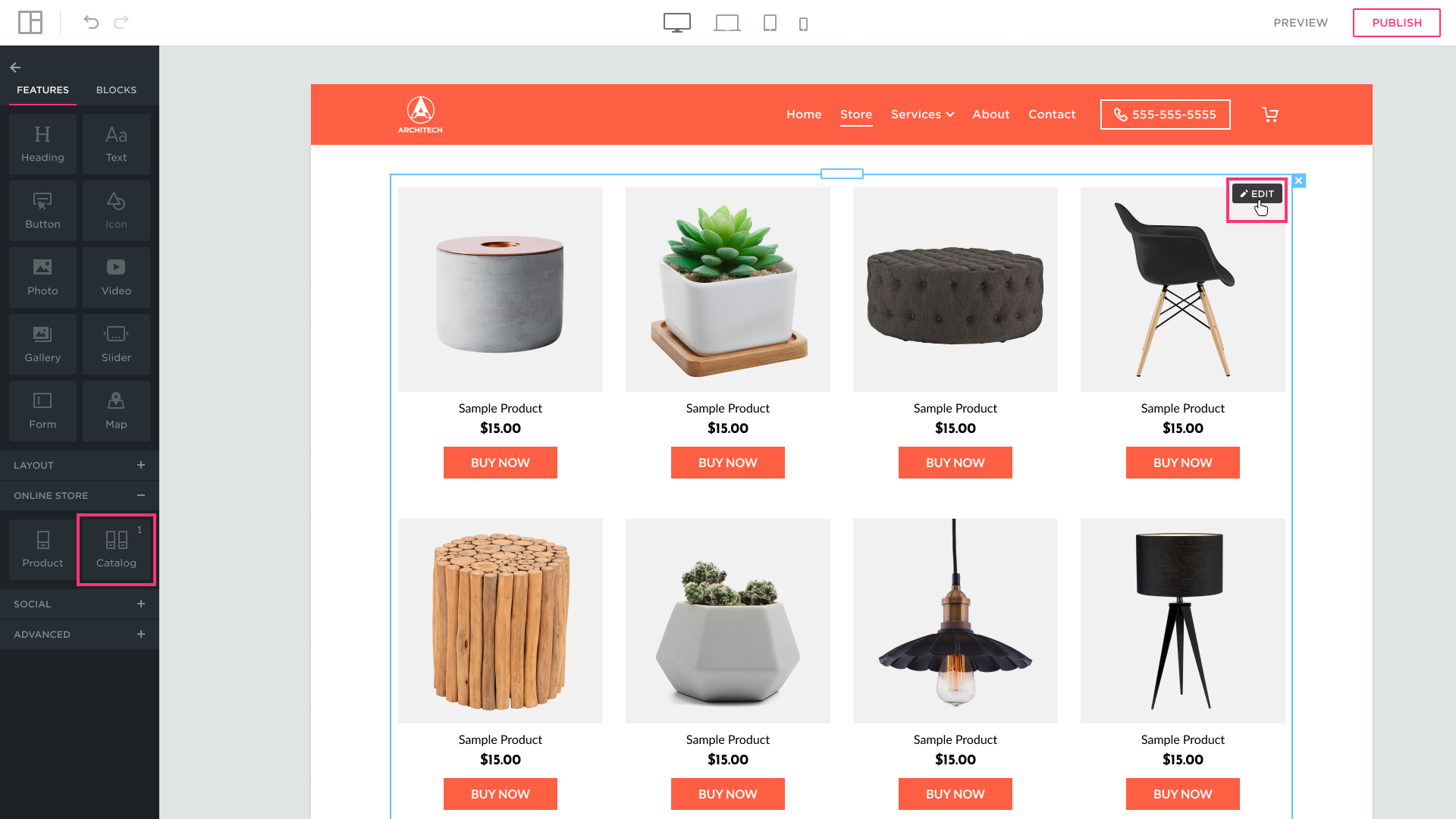The width and height of the screenshot is (1456, 819).
Task: Click Buy Now under wooden stool
Action: (x=500, y=794)
